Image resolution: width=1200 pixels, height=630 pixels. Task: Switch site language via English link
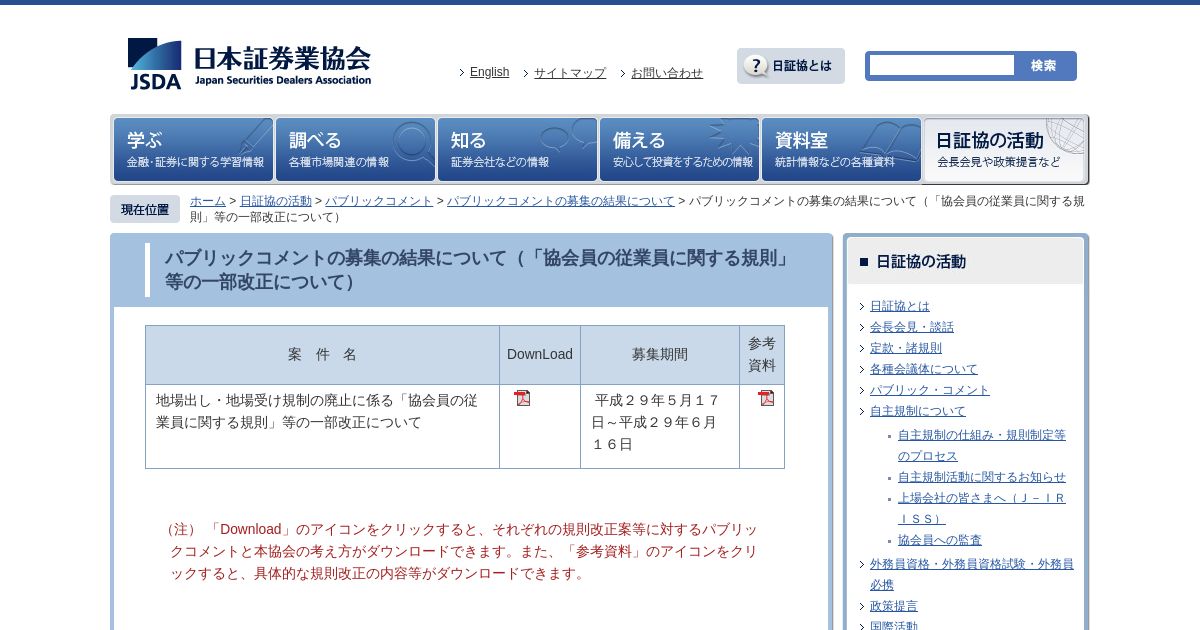click(x=489, y=72)
